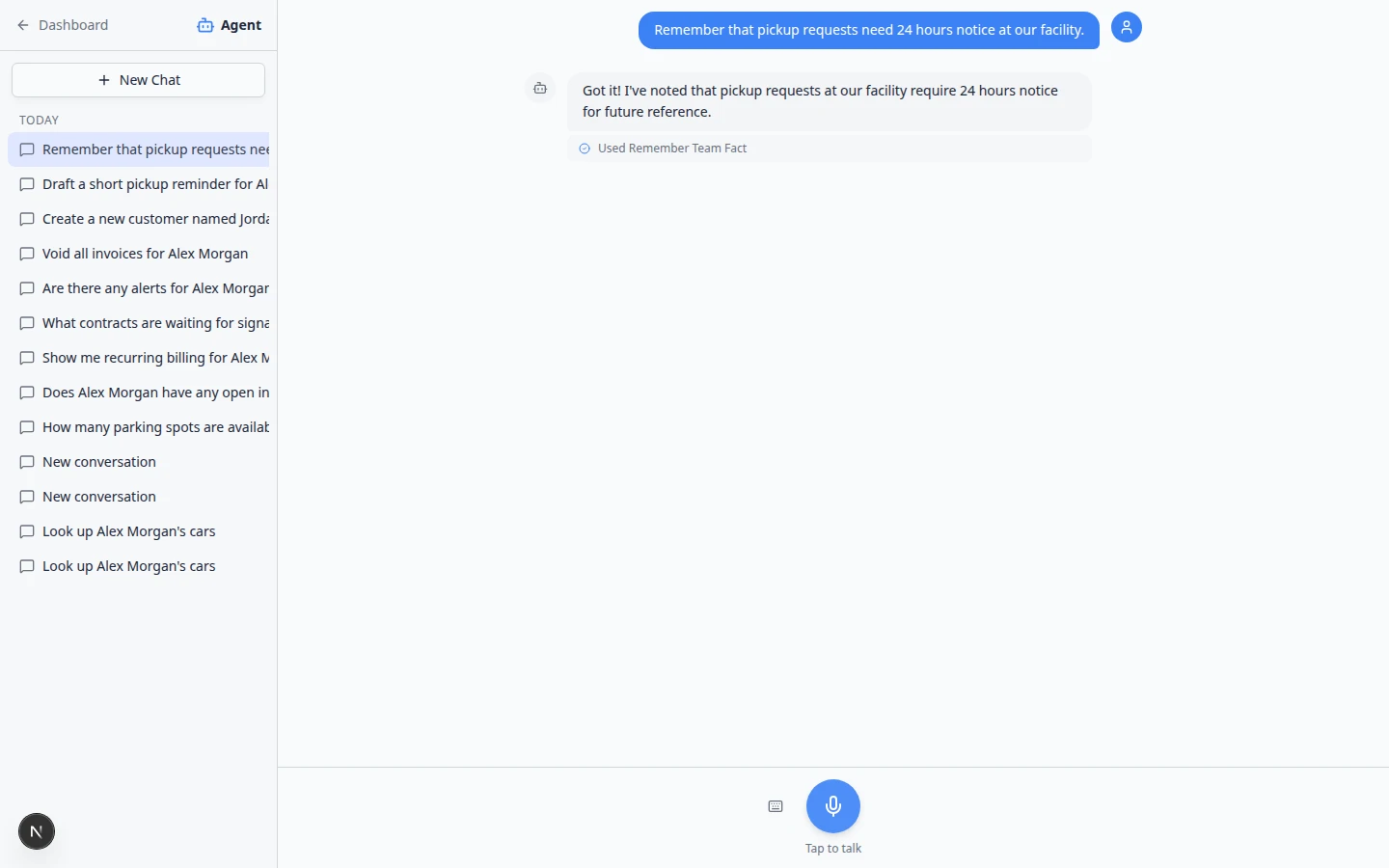Click the TODAY section label
The image size is (1389, 868).
click(x=40, y=121)
